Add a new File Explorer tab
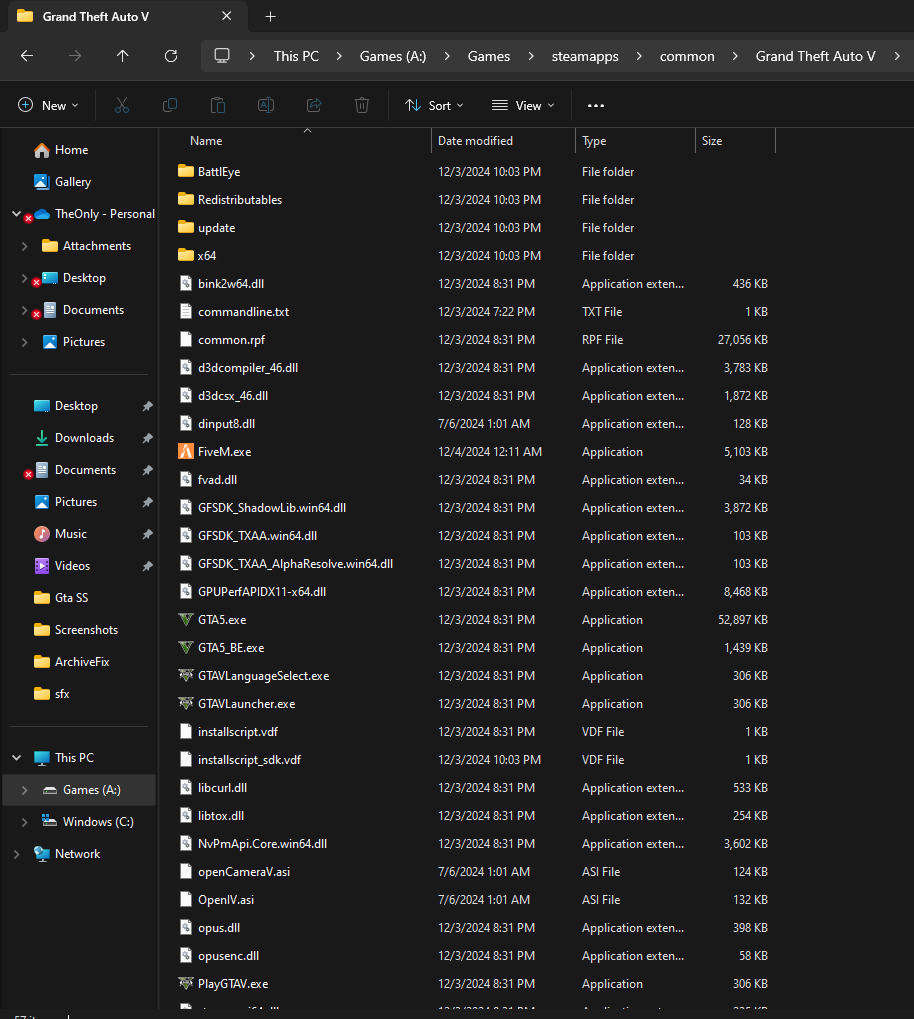Viewport: 914px width, 1019px height. pos(270,17)
